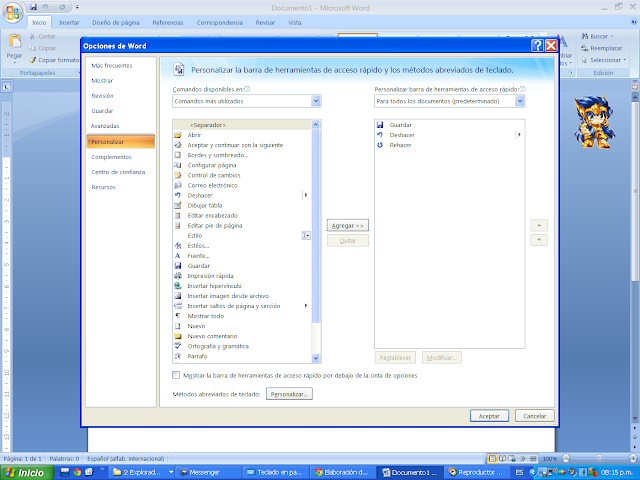The height and width of the screenshot is (480, 640).
Task: Open the Mostrar options category
Action: click(102, 80)
